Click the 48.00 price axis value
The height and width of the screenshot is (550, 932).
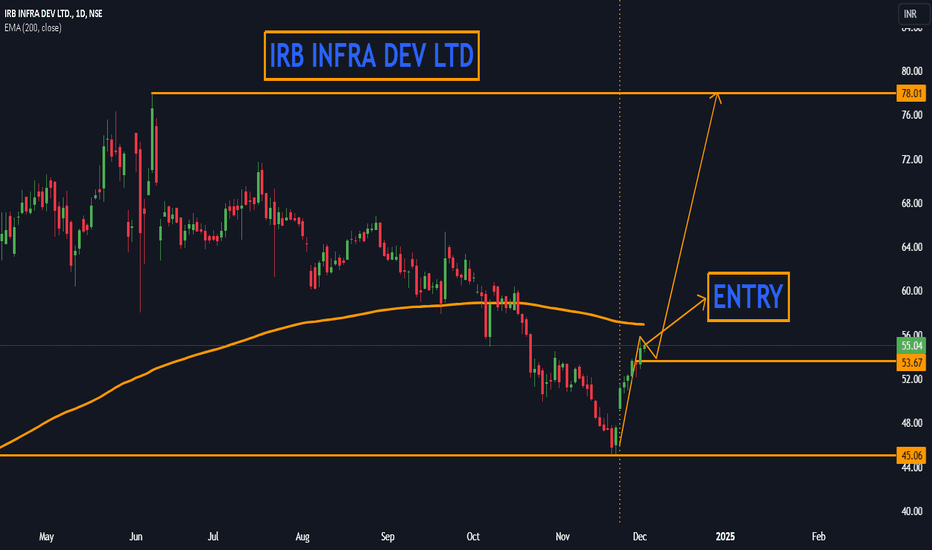point(911,423)
